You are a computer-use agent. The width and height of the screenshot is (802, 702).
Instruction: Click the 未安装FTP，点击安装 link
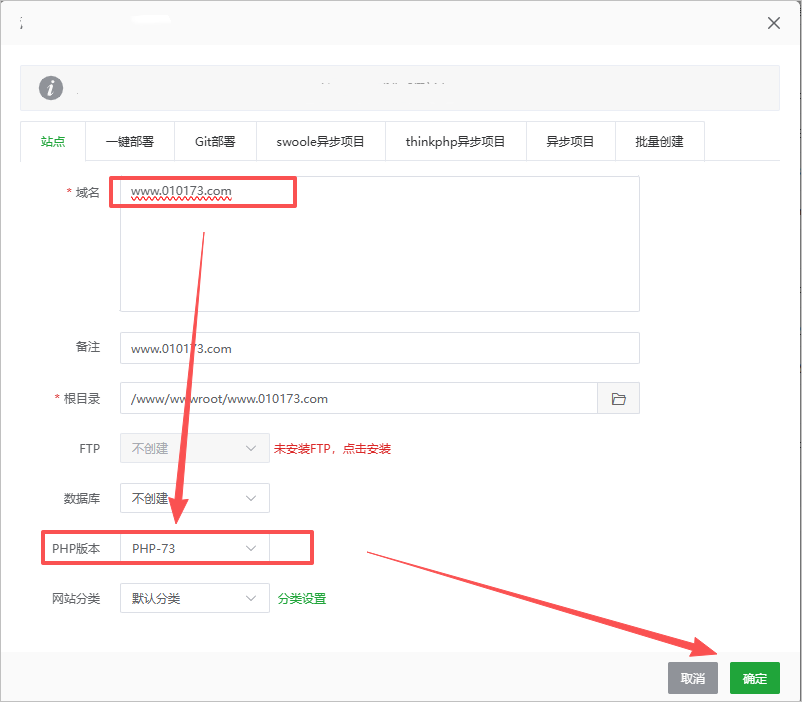(332, 449)
